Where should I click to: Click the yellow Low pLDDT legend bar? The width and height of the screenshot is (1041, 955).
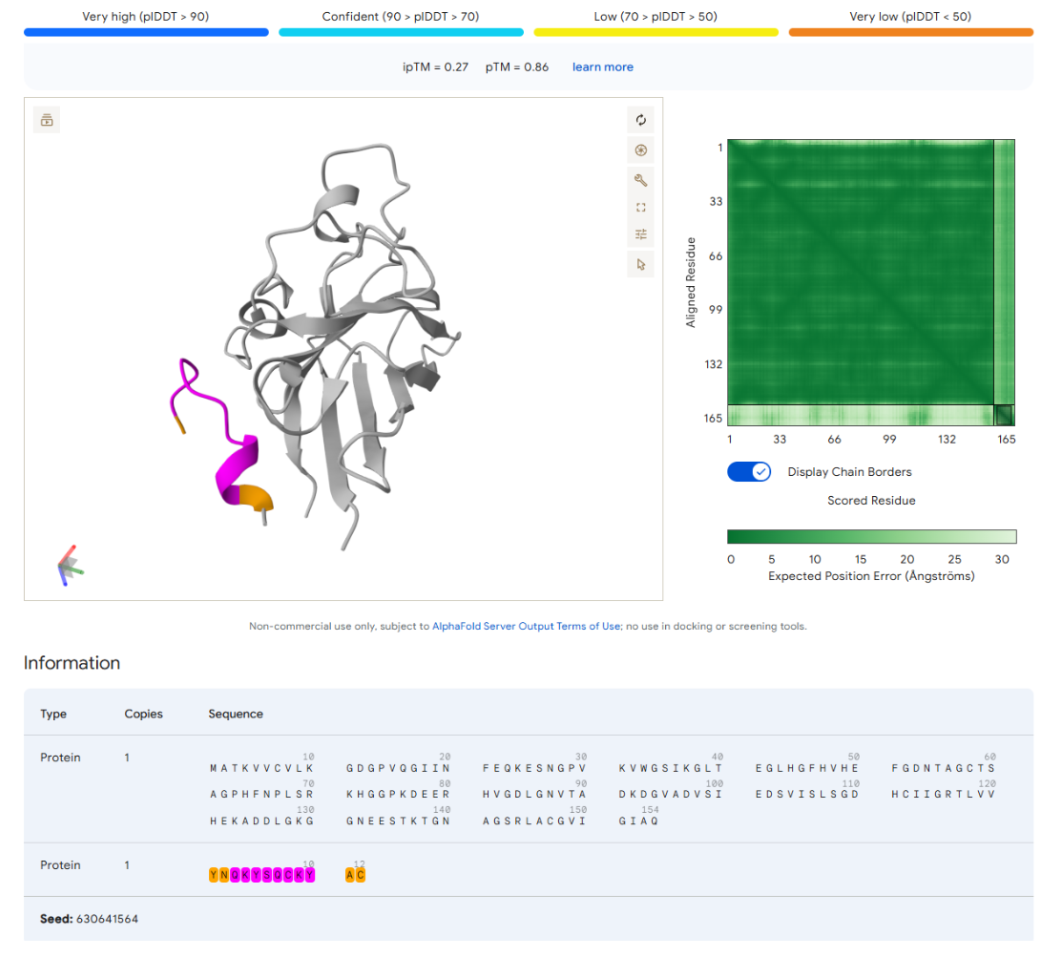(656, 32)
